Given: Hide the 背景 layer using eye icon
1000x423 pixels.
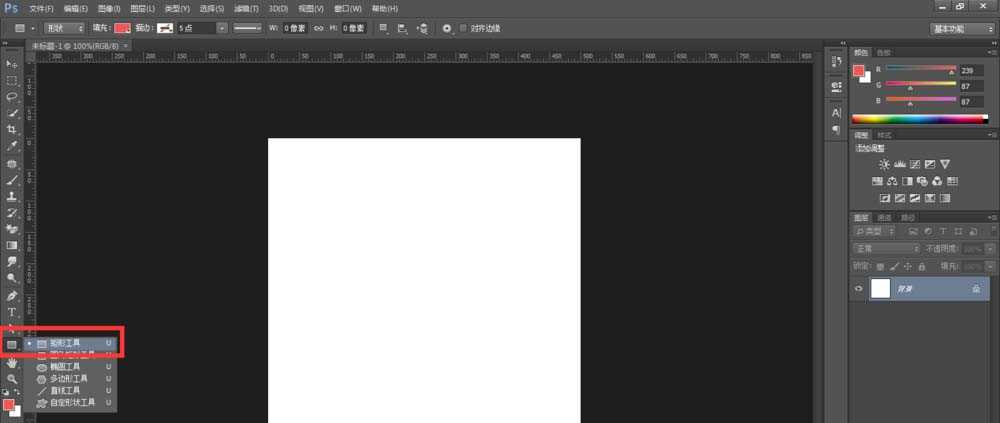Looking at the screenshot, I should point(859,288).
